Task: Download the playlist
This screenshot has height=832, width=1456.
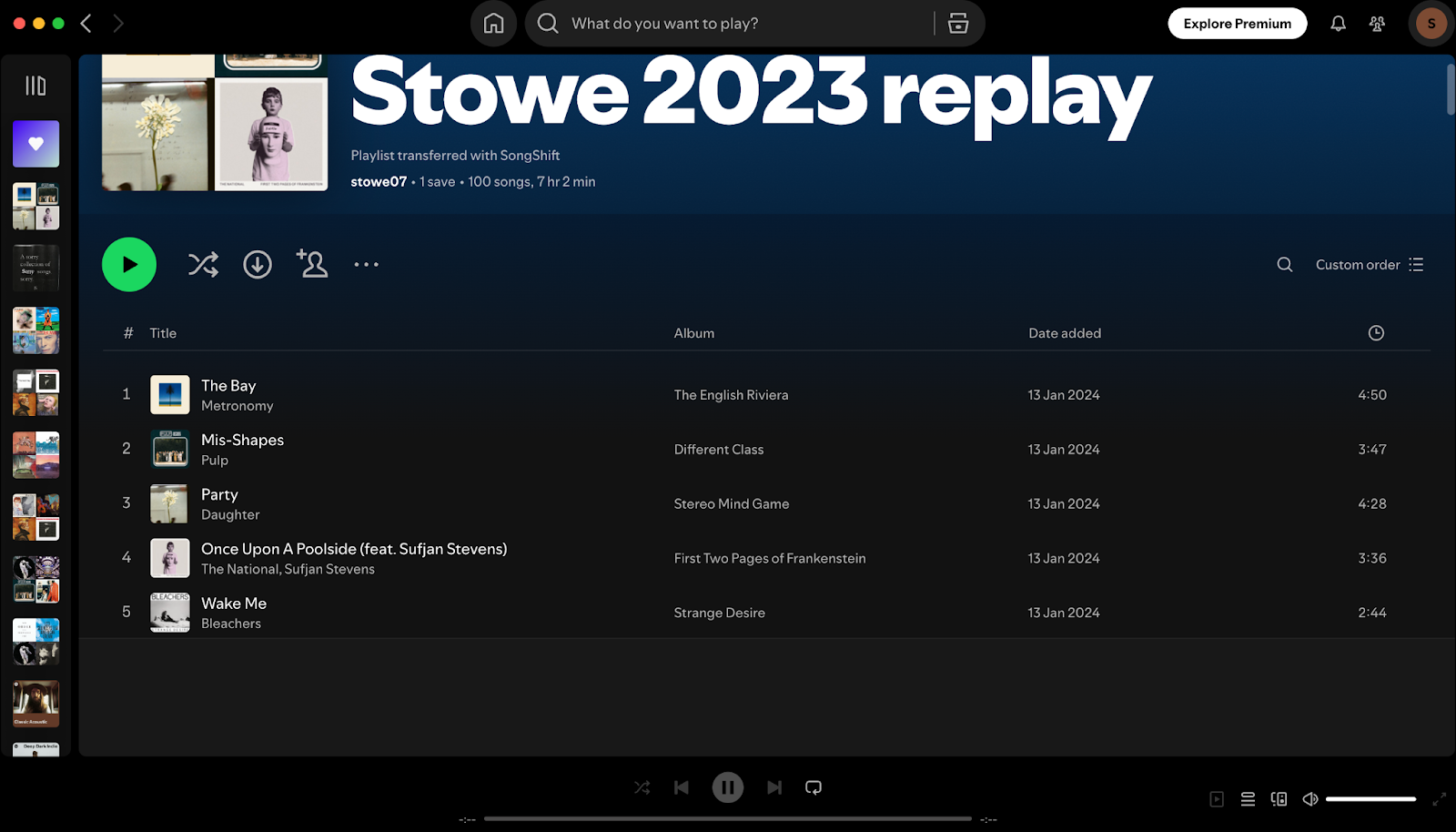Action: pyautogui.click(x=257, y=264)
